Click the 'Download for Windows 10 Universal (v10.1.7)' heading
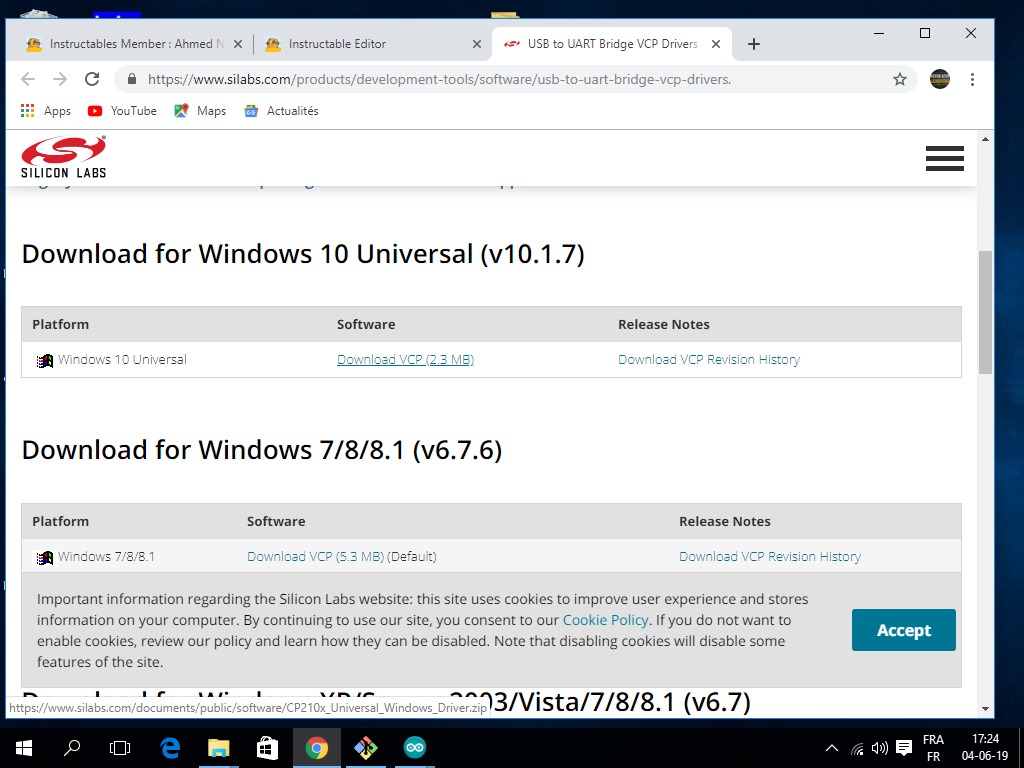1024x768 pixels. [x=303, y=254]
